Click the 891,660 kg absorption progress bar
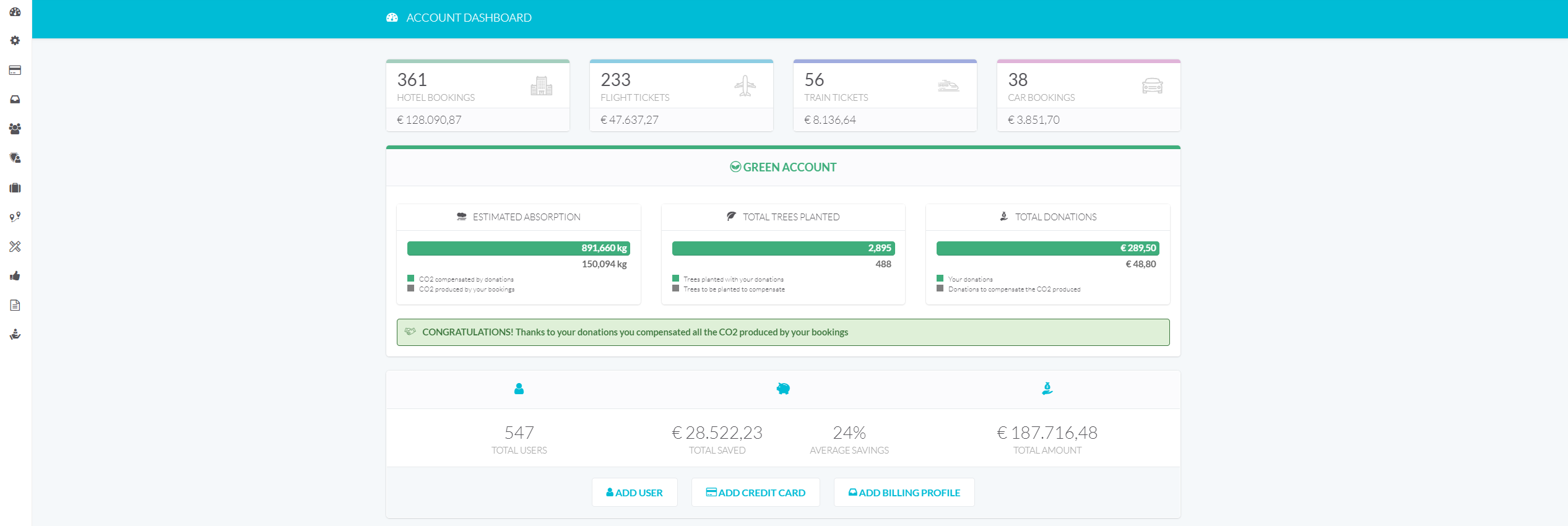Image resolution: width=1568 pixels, height=526 pixels. coord(519,248)
